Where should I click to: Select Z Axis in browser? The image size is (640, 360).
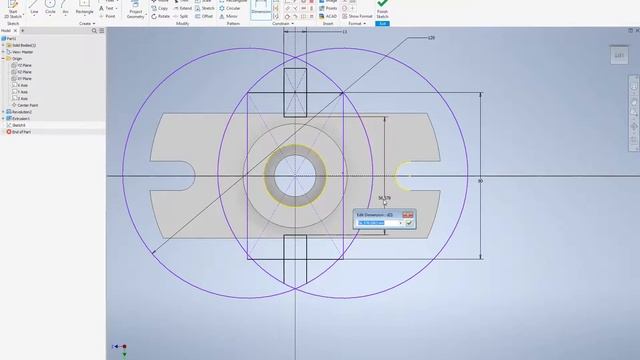click(x=20, y=98)
